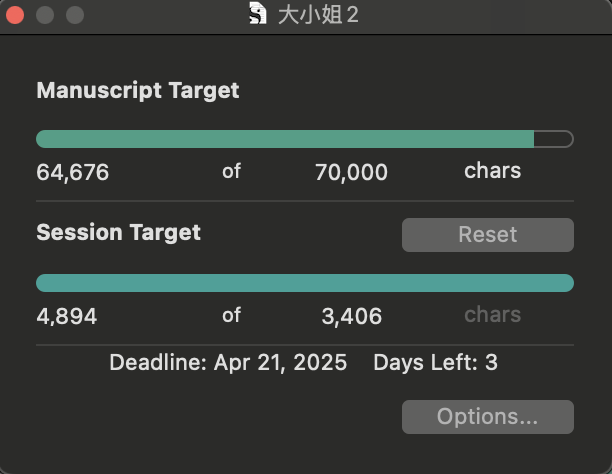The height and width of the screenshot is (474, 612).
Task: Click the unfilled end of manuscript bar
Action: [x=553, y=139]
